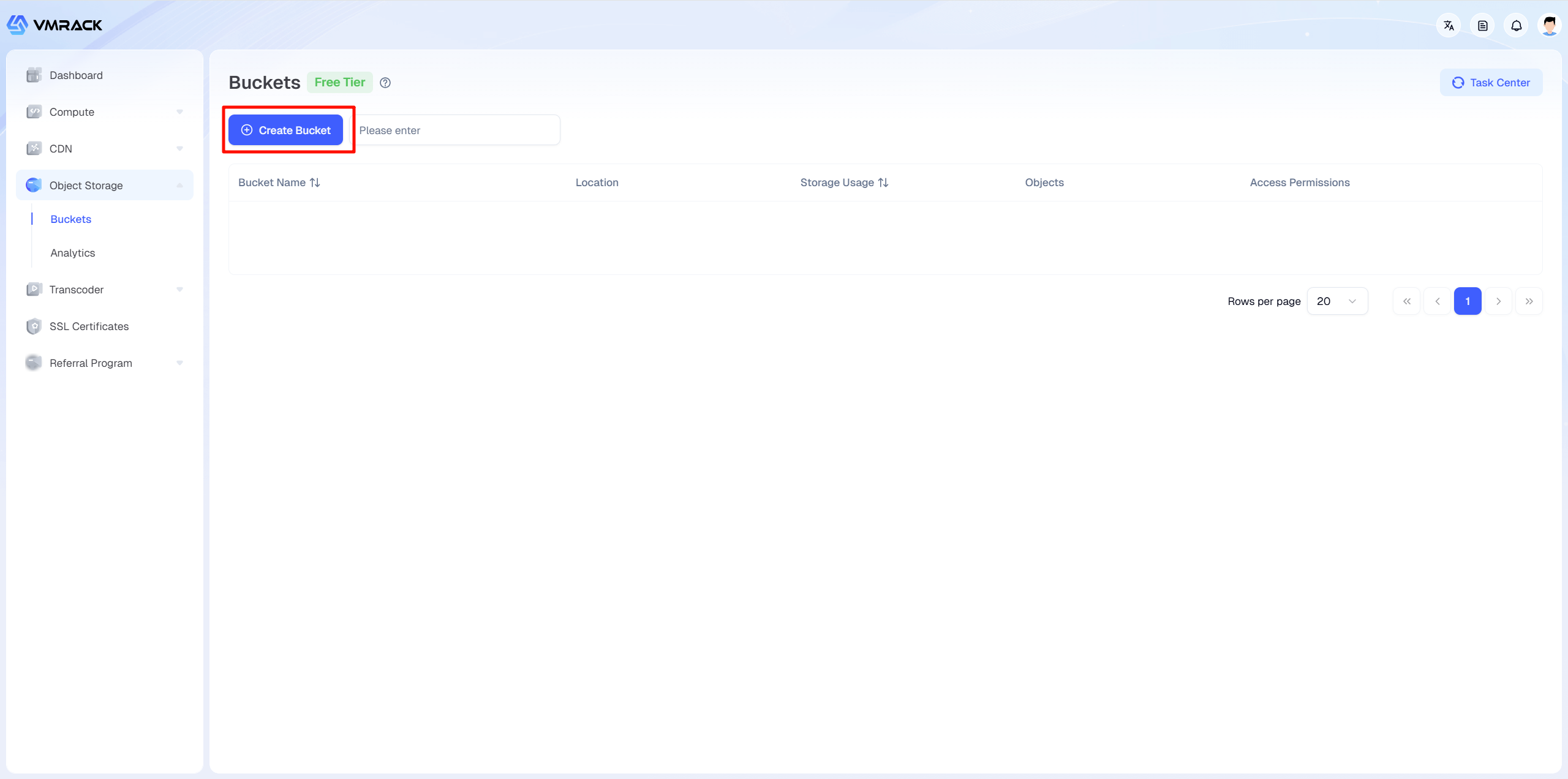The width and height of the screenshot is (1568, 779).
Task: Sort by Bucket Name arrows
Action: point(315,183)
